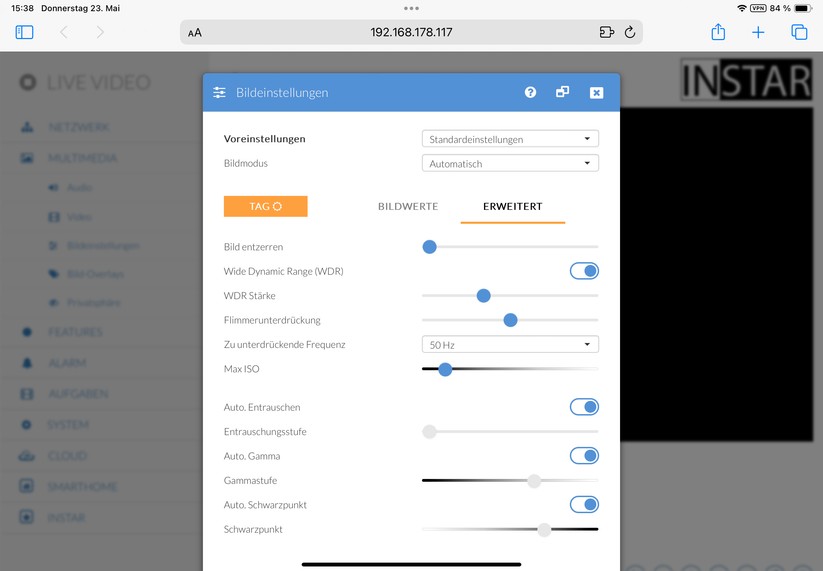
Task: Open LIVE VIDEO in the background page
Action: (99, 82)
